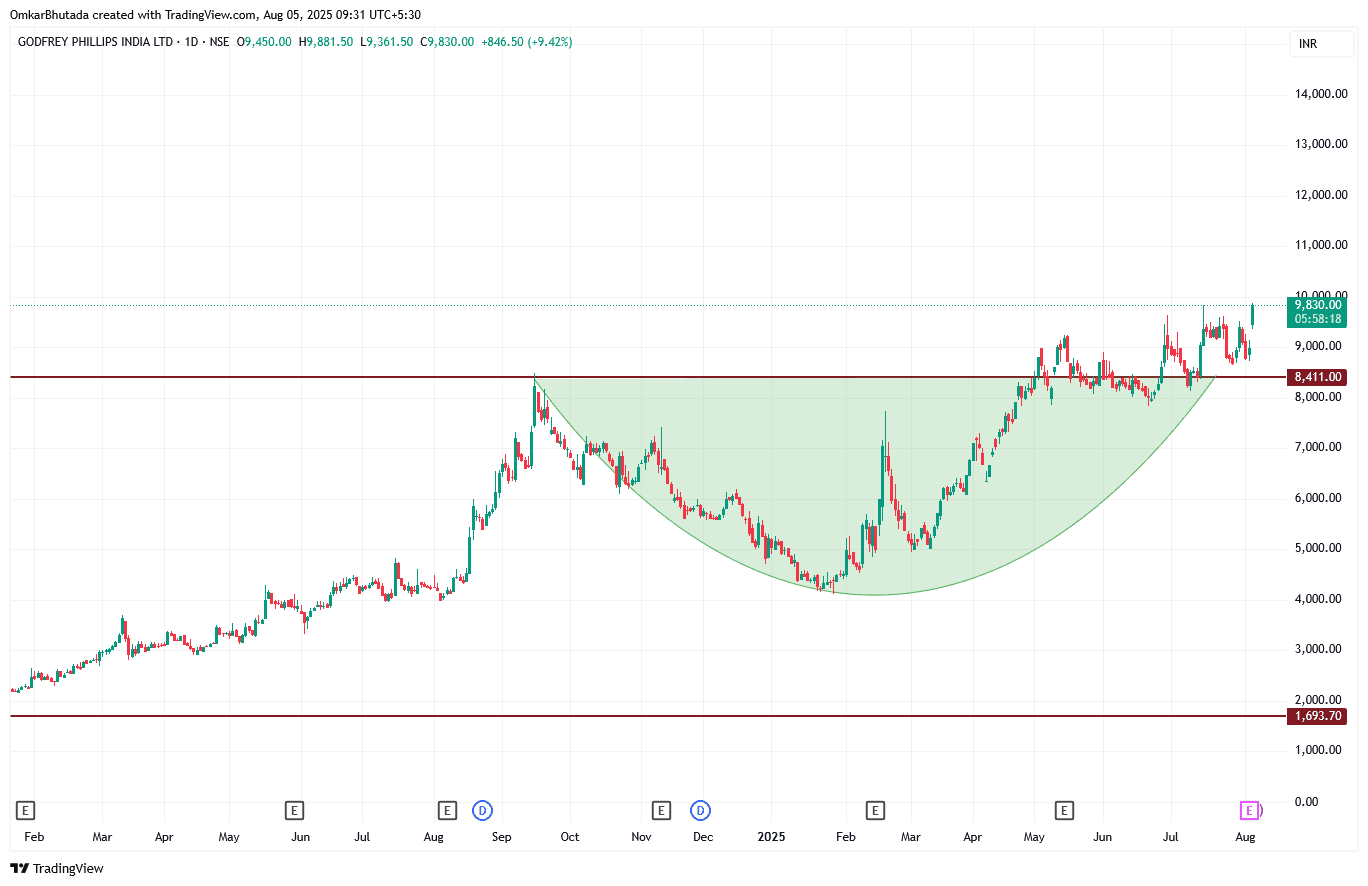Click the 2,000.00 price axis label

pos(1317,700)
